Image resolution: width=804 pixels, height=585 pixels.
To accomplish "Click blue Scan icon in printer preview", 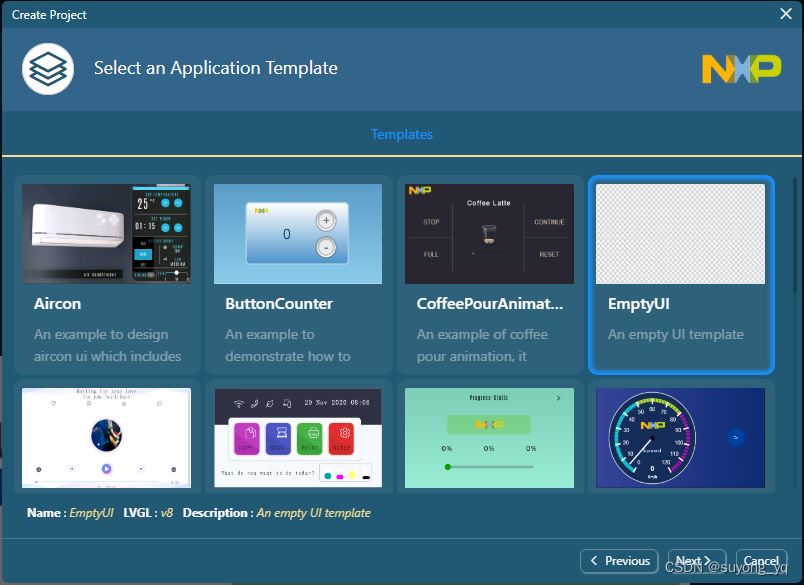I will pyautogui.click(x=278, y=439).
